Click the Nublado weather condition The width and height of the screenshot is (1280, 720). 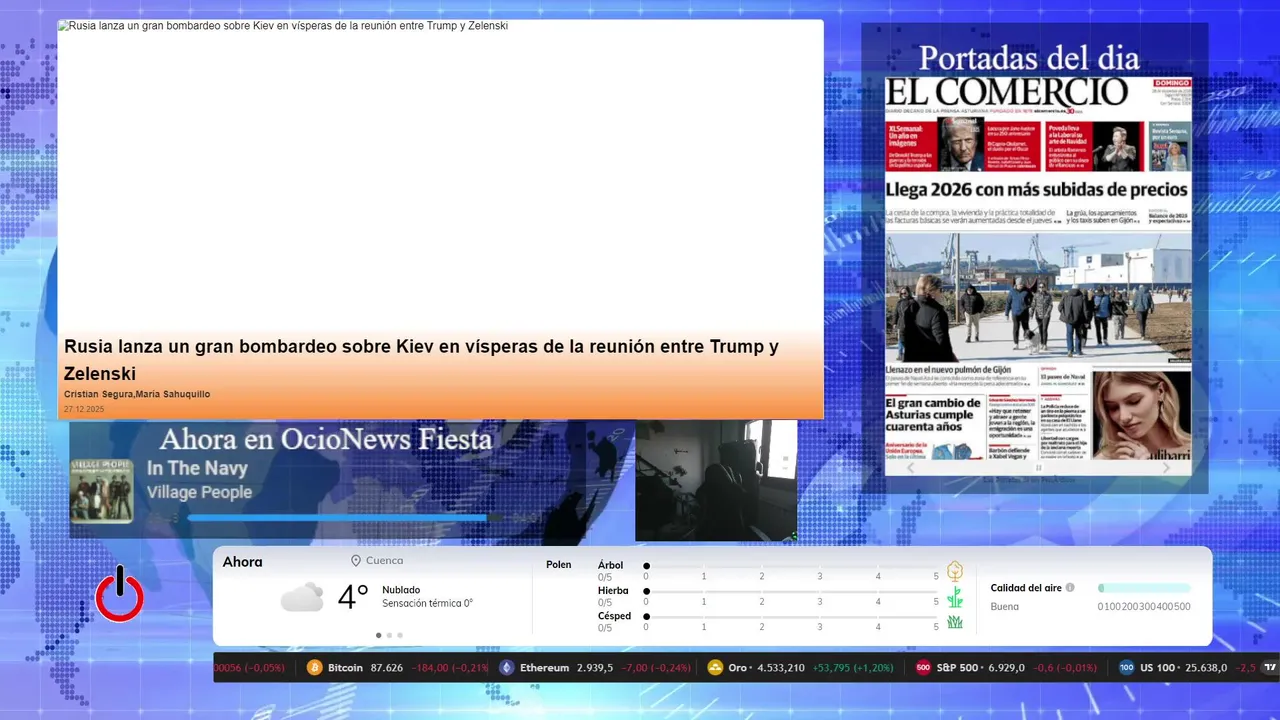[x=401, y=590]
